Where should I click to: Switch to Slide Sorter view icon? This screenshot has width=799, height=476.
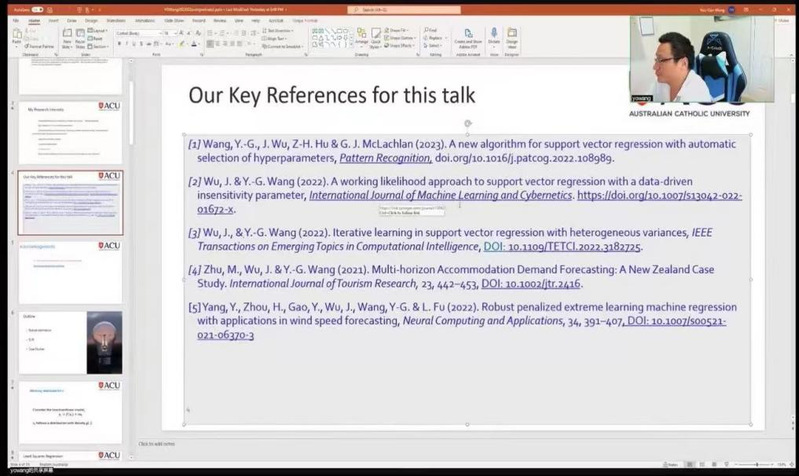coord(702,465)
